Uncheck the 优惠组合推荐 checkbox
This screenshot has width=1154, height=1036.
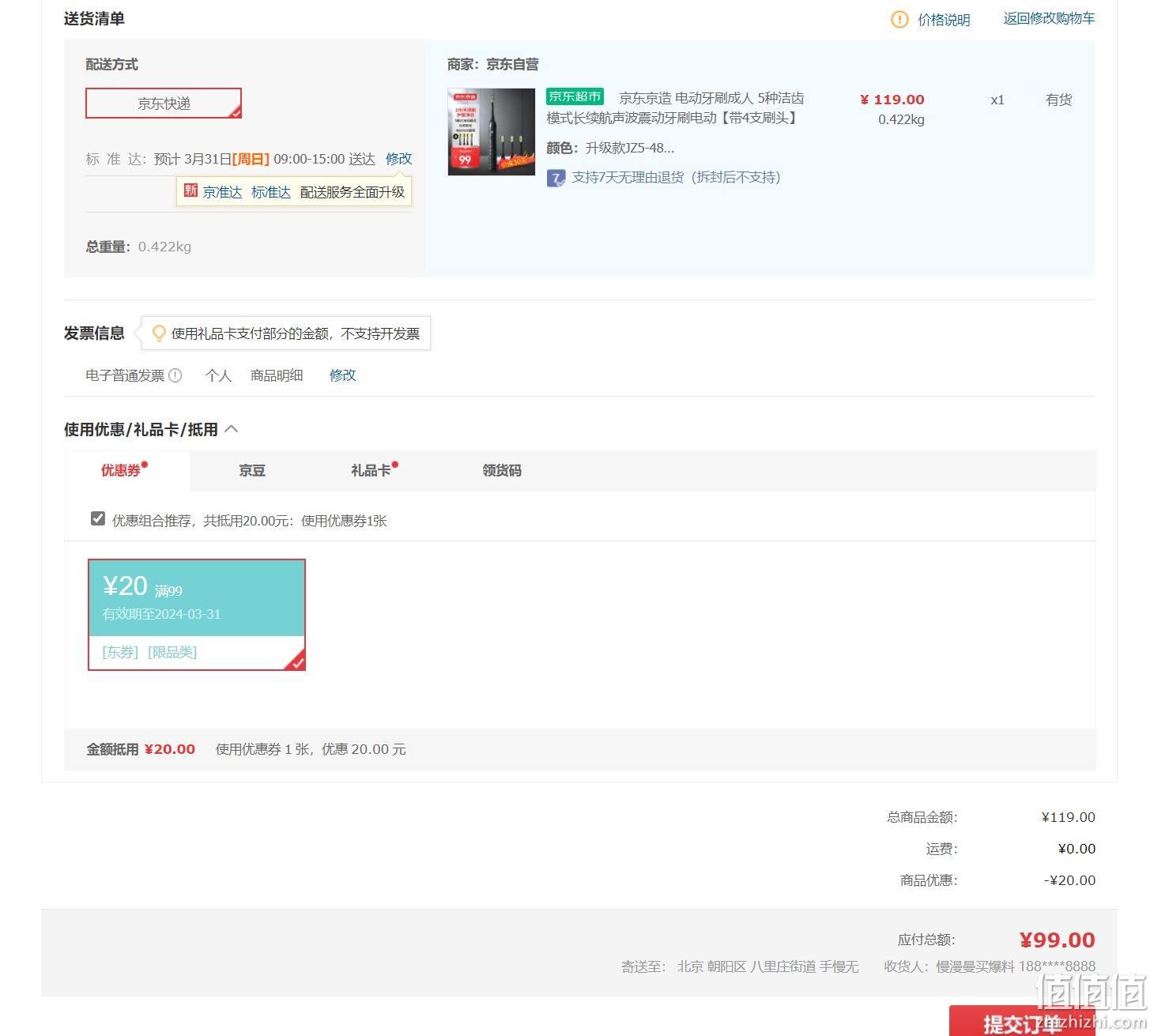tap(98, 518)
